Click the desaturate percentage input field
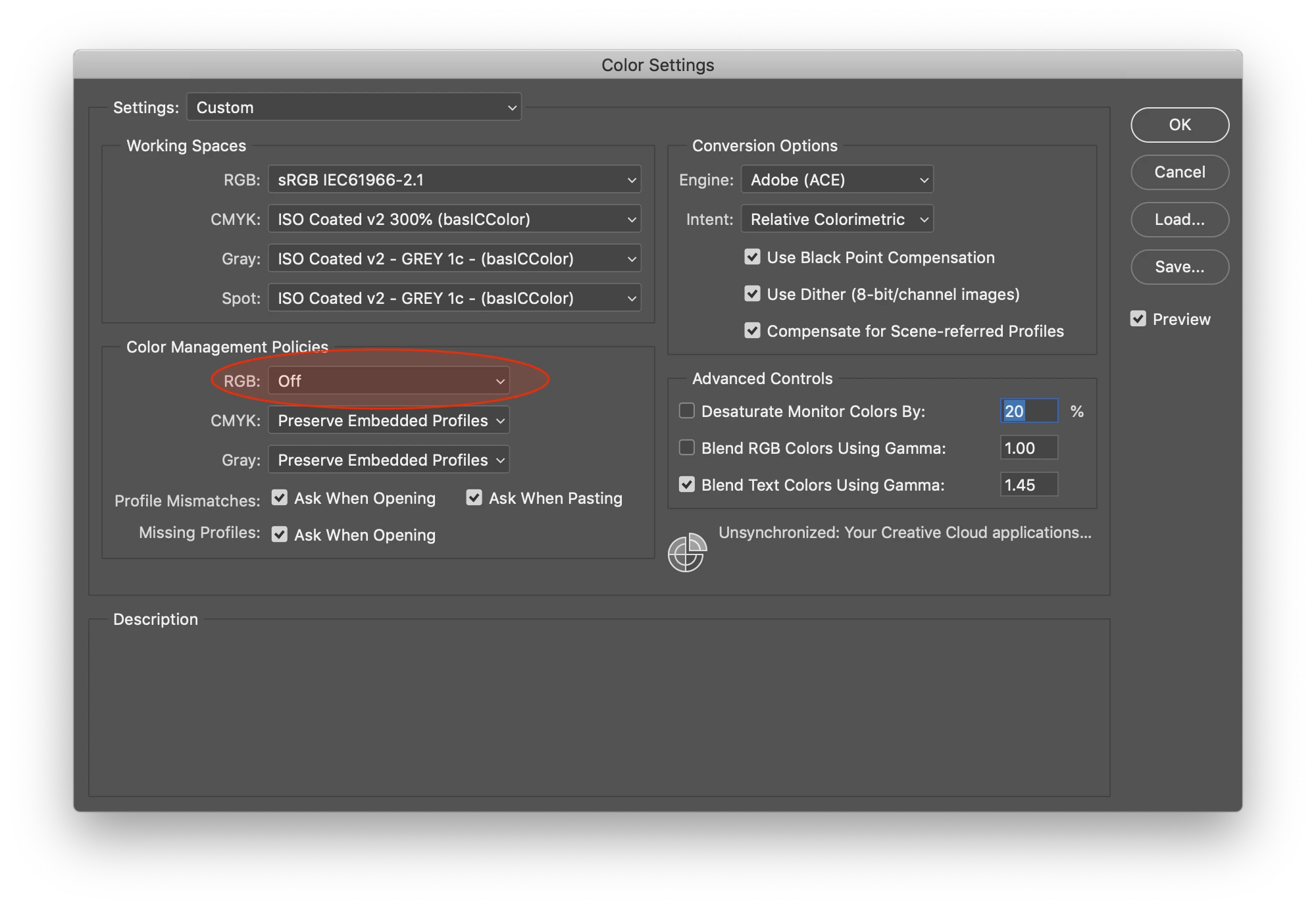 click(1028, 411)
